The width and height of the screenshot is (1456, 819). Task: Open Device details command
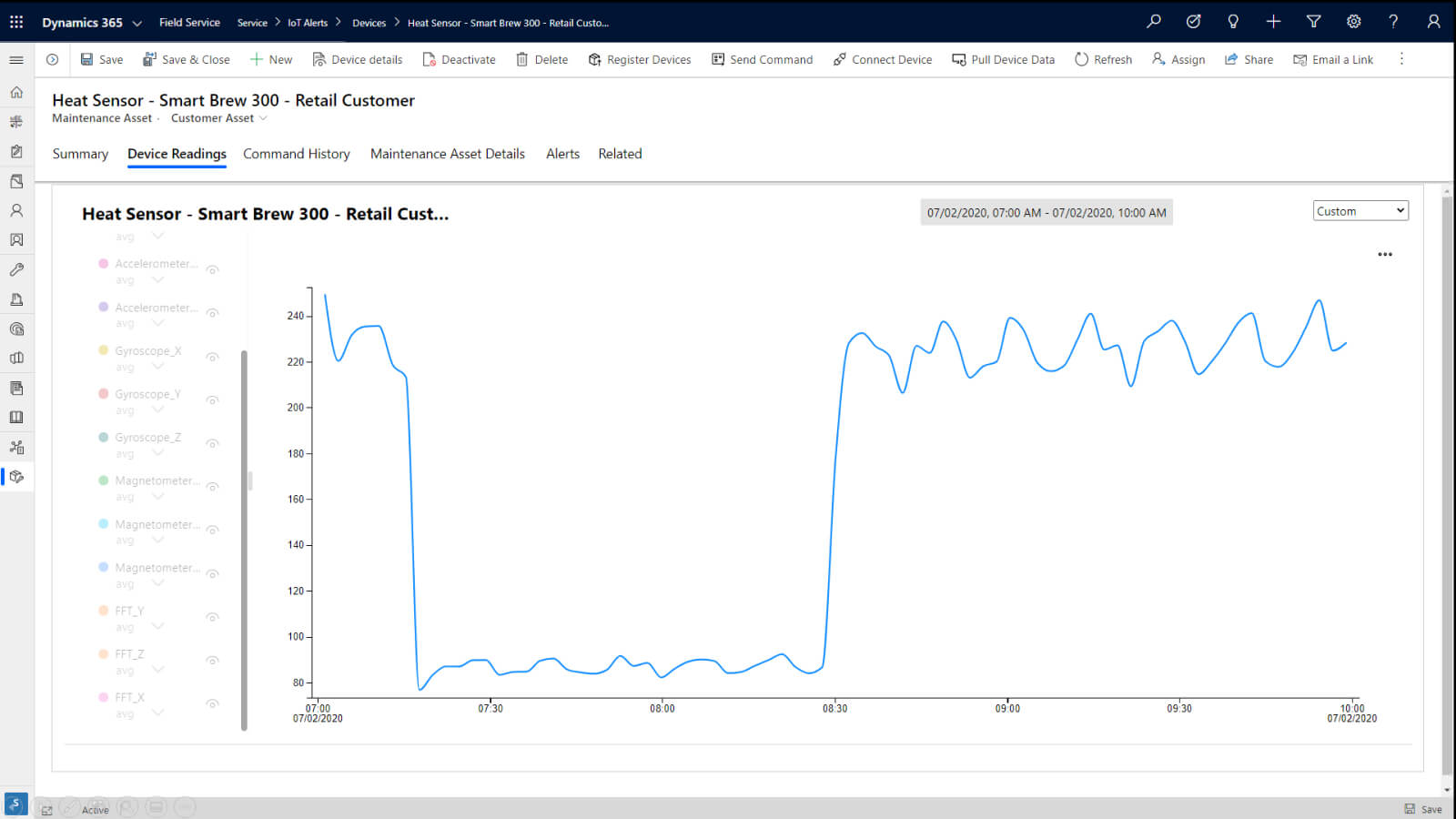(x=357, y=60)
